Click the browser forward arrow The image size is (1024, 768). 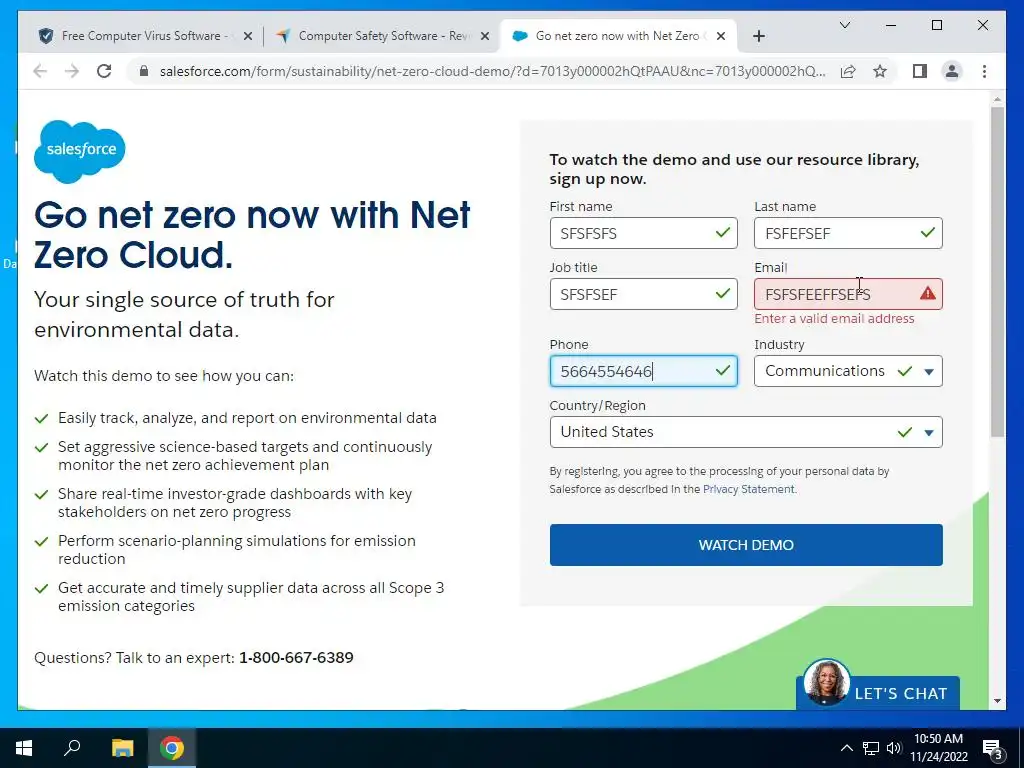pos(72,71)
